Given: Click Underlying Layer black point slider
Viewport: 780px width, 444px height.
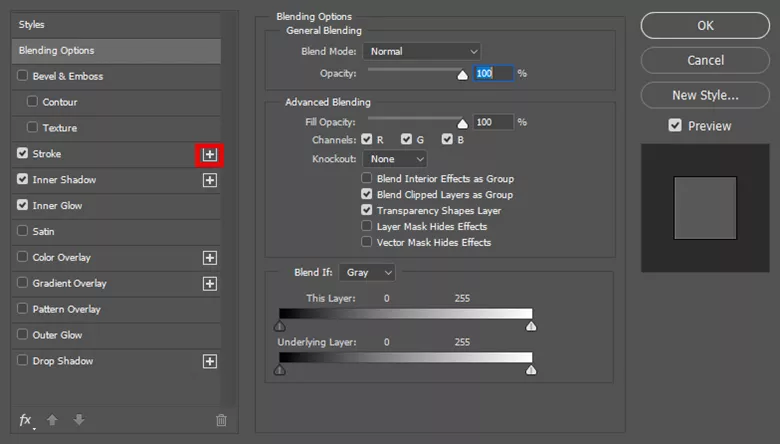Looking at the screenshot, I should [x=280, y=370].
